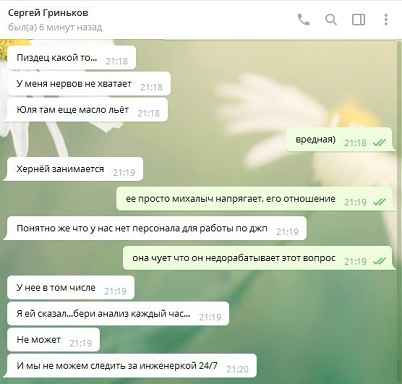402x384 pixels.
Task: Click the chat scrollbar on right edge
Action: [x=399, y=211]
